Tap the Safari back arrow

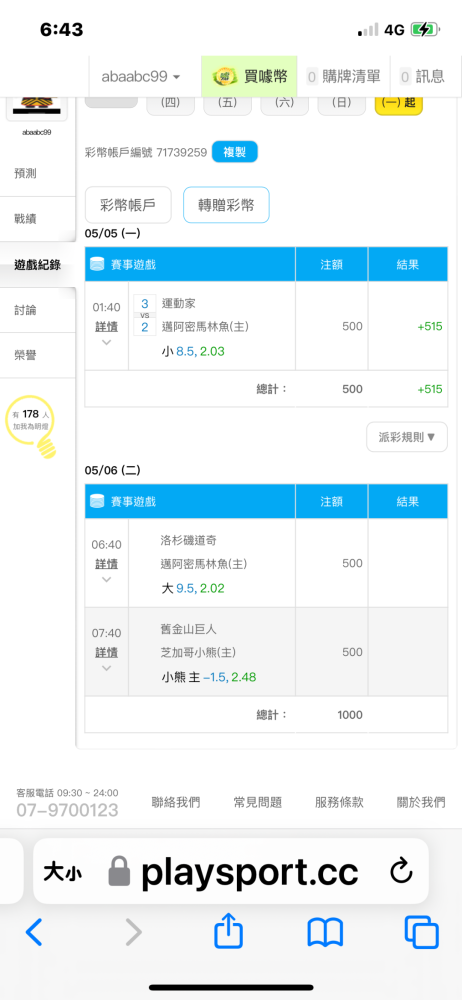tap(34, 932)
